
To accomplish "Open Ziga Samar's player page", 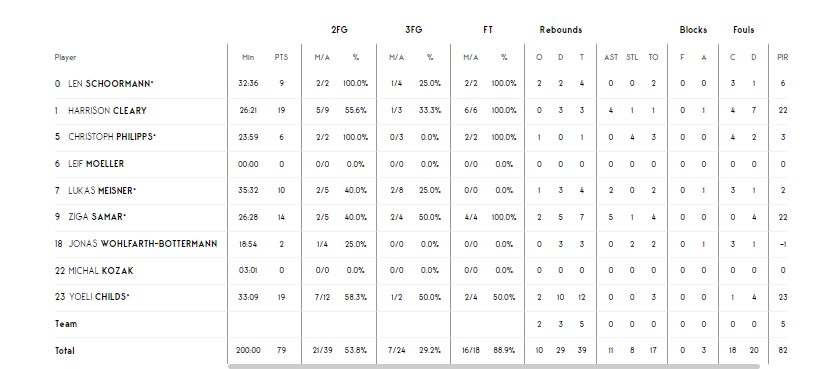I will pos(97,217).
